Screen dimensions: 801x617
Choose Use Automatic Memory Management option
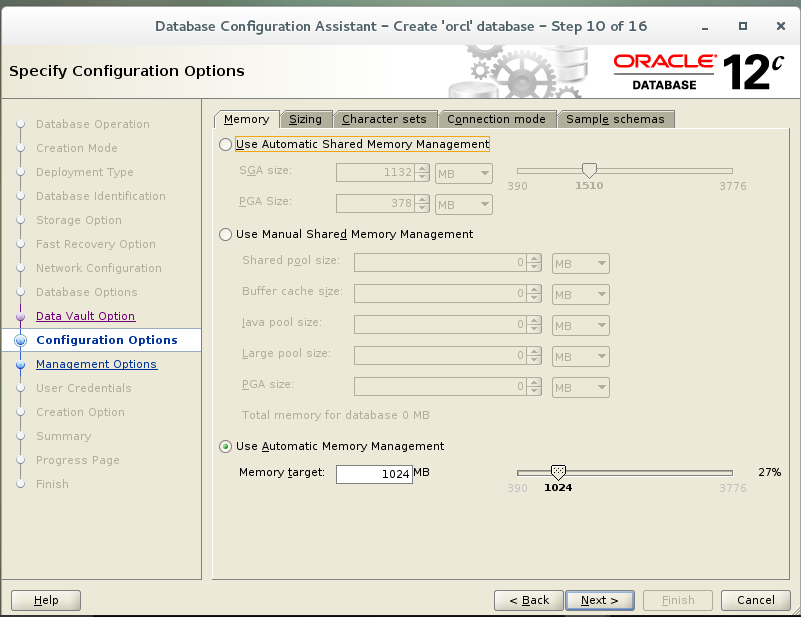(x=224, y=447)
